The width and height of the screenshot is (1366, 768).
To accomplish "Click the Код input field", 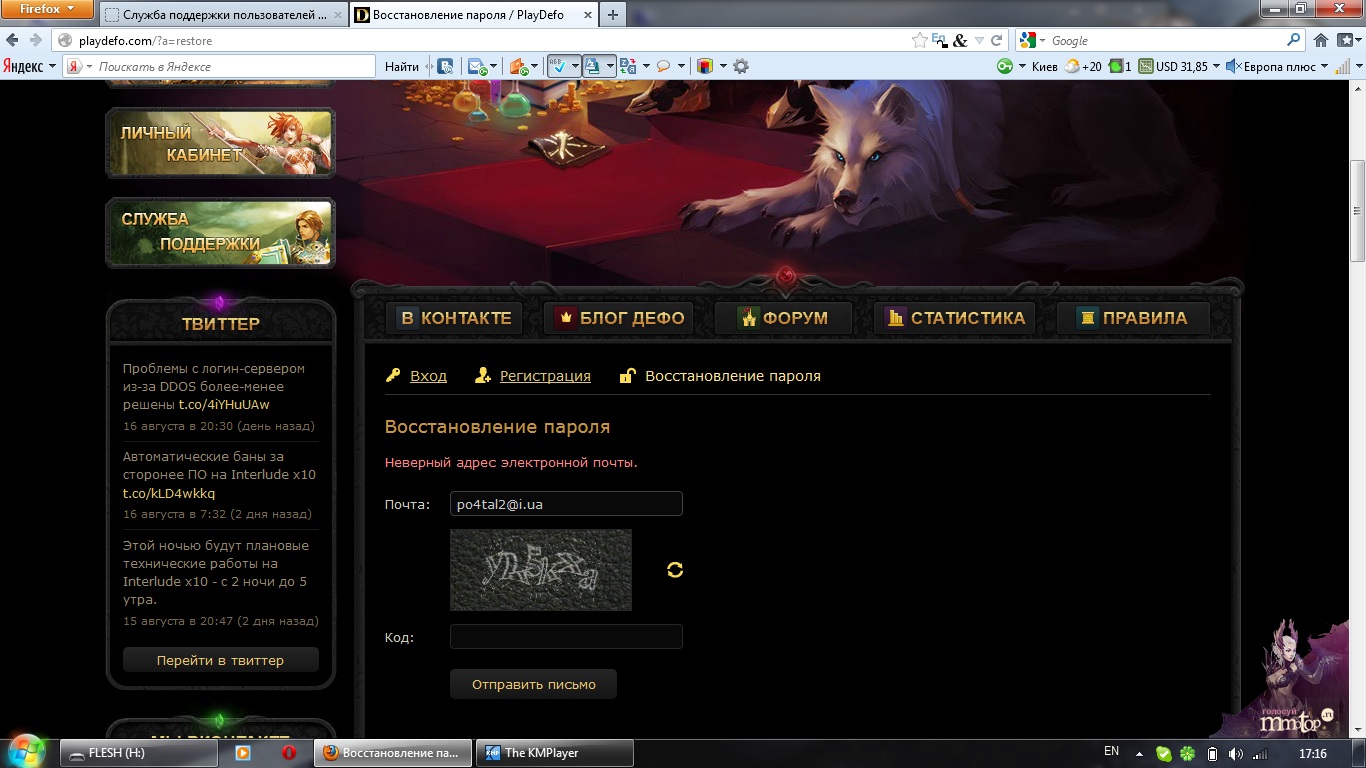I will click(566, 637).
